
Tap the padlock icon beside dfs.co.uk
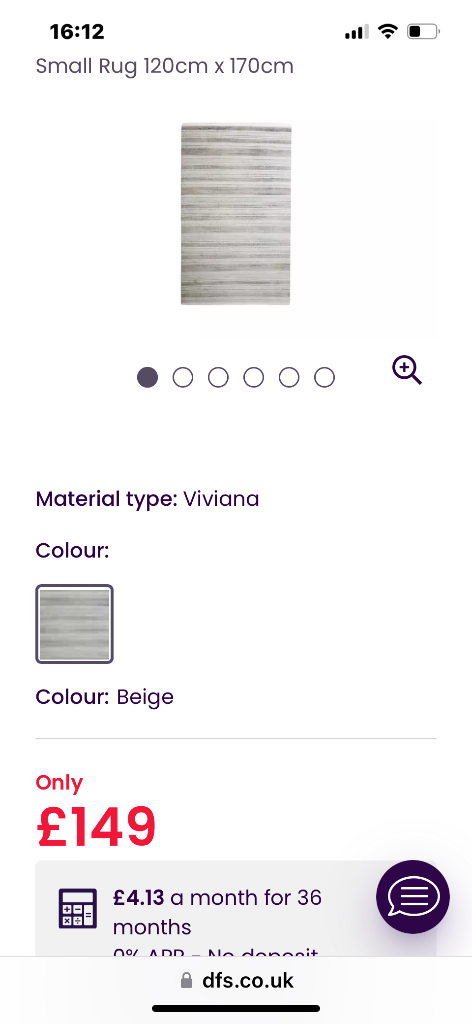[x=186, y=980]
